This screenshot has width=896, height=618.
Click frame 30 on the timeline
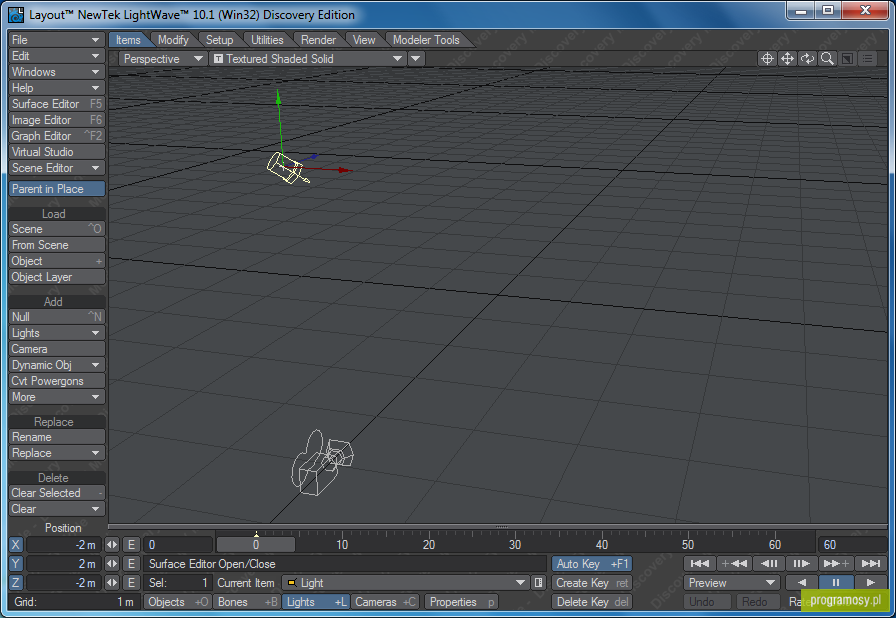pos(515,544)
